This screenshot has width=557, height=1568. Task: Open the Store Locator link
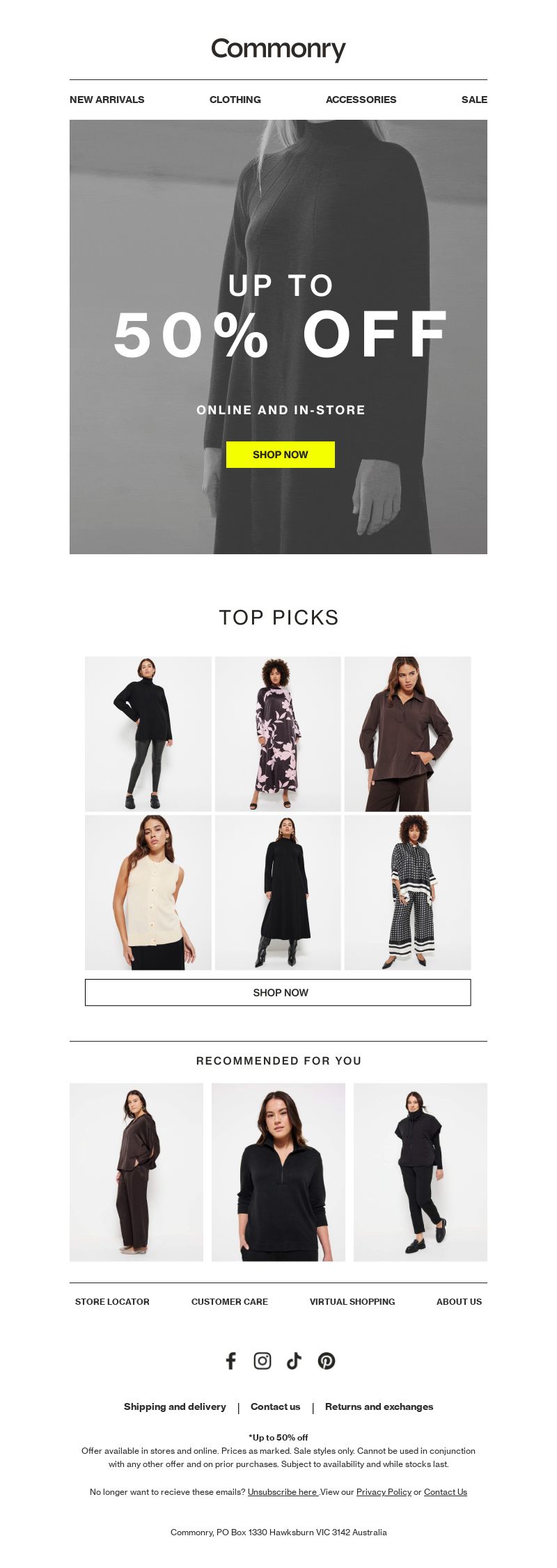coord(112,1301)
